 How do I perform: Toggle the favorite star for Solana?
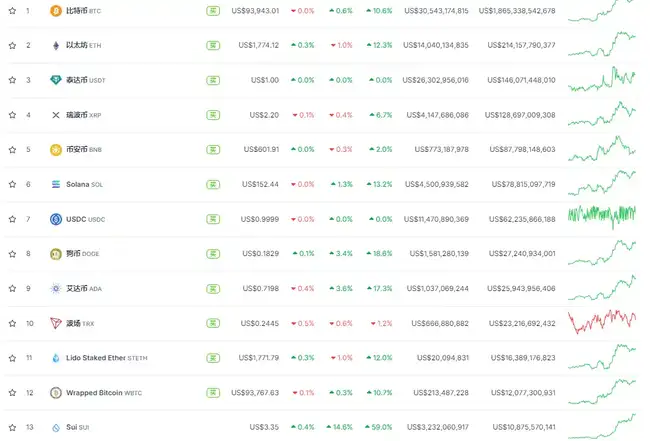tap(12, 184)
